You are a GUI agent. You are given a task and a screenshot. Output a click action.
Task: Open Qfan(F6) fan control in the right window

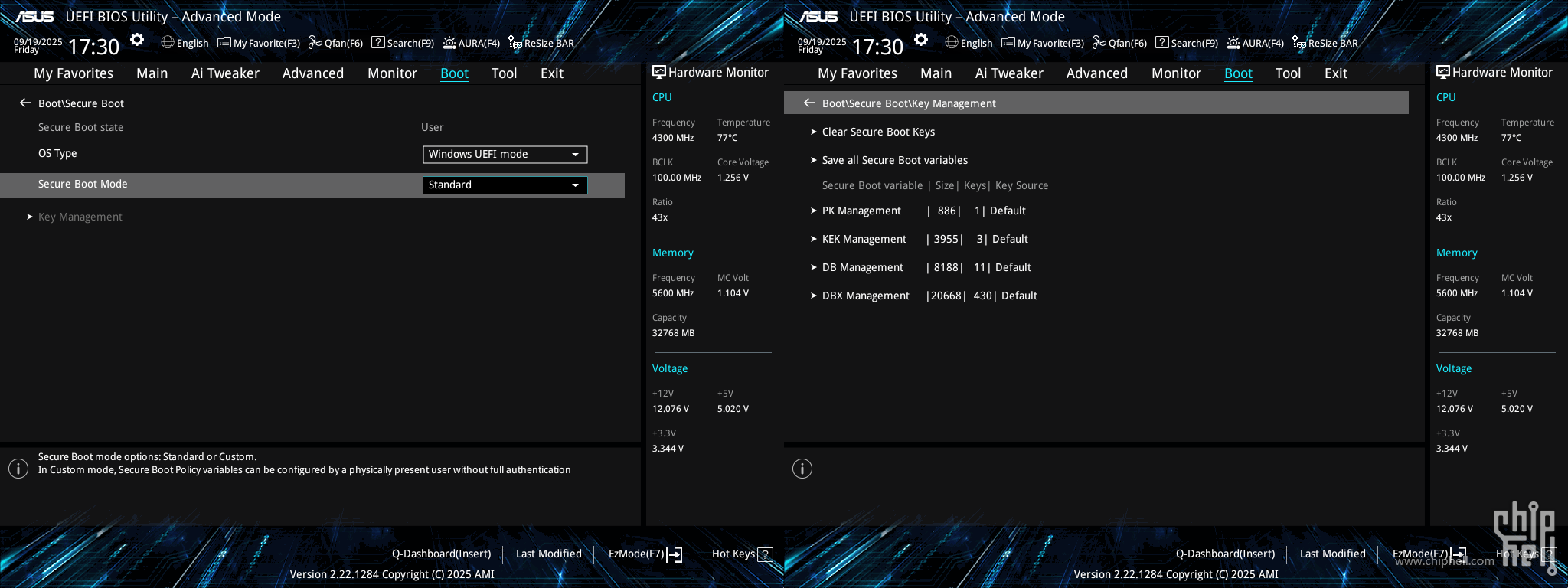pyautogui.click(x=1119, y=43)
